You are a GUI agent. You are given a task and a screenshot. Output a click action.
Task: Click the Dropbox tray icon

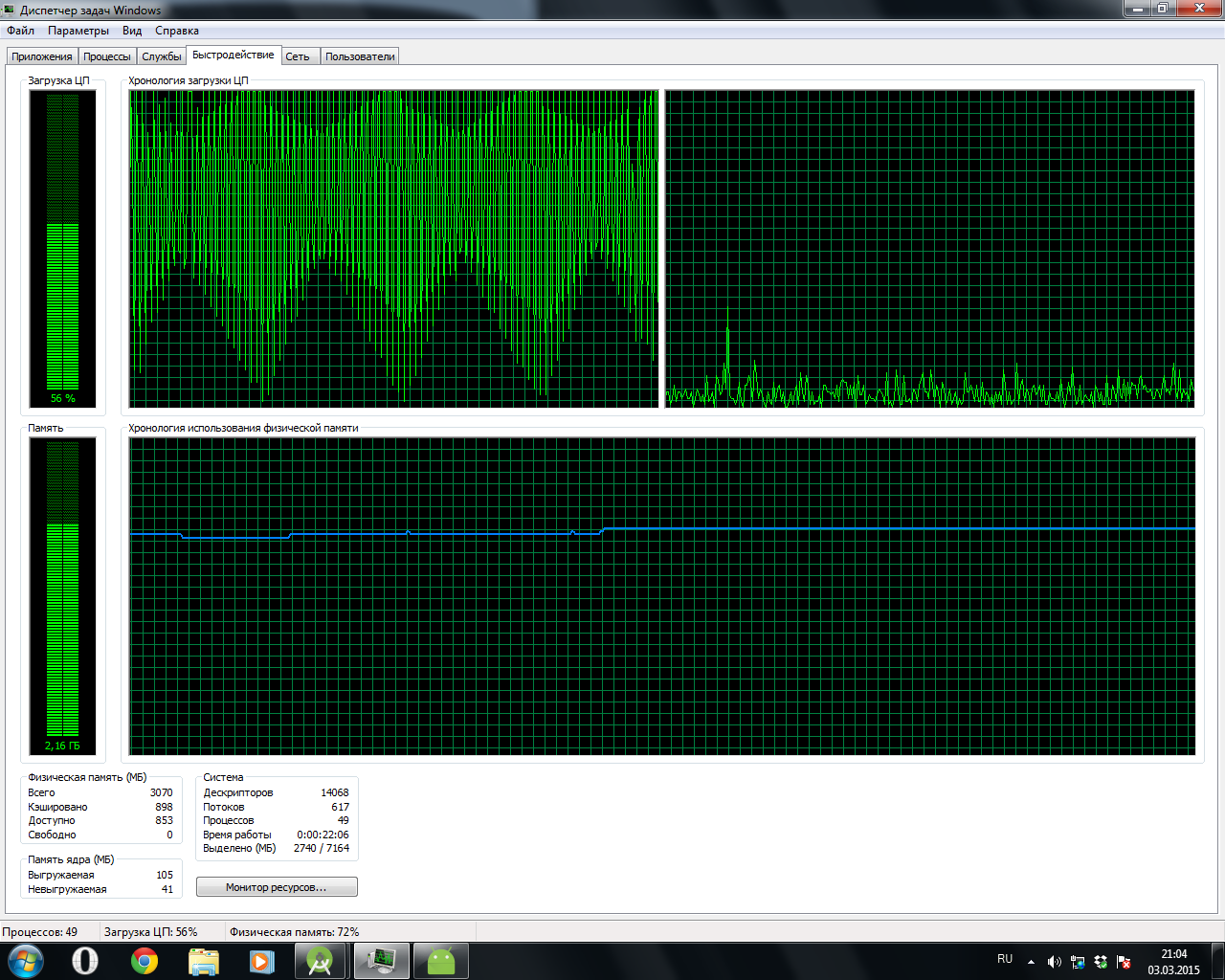[1101, 962]
